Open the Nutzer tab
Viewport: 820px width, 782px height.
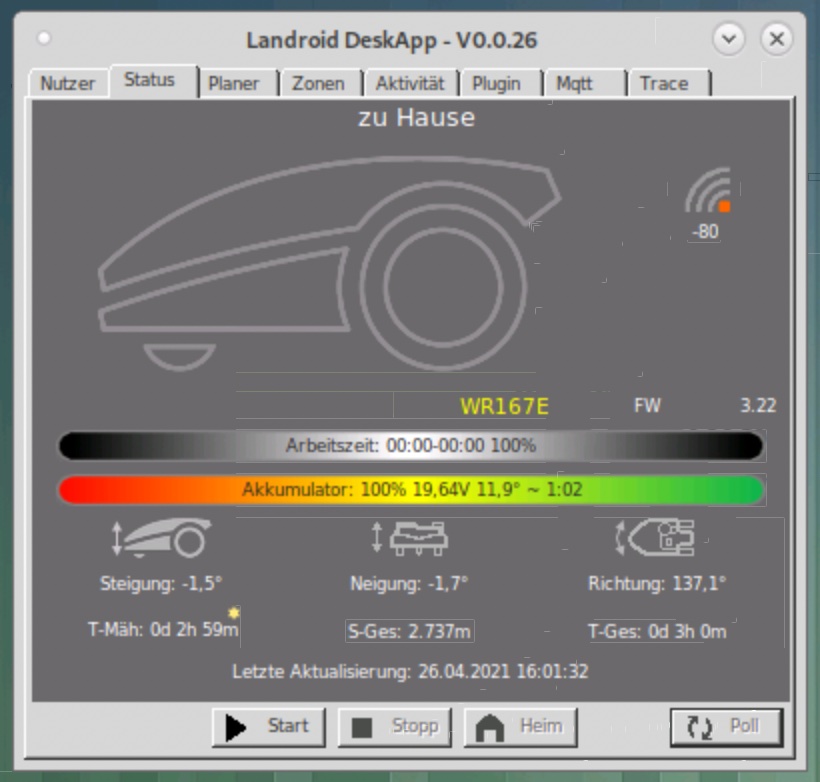(x=68, y=83)
